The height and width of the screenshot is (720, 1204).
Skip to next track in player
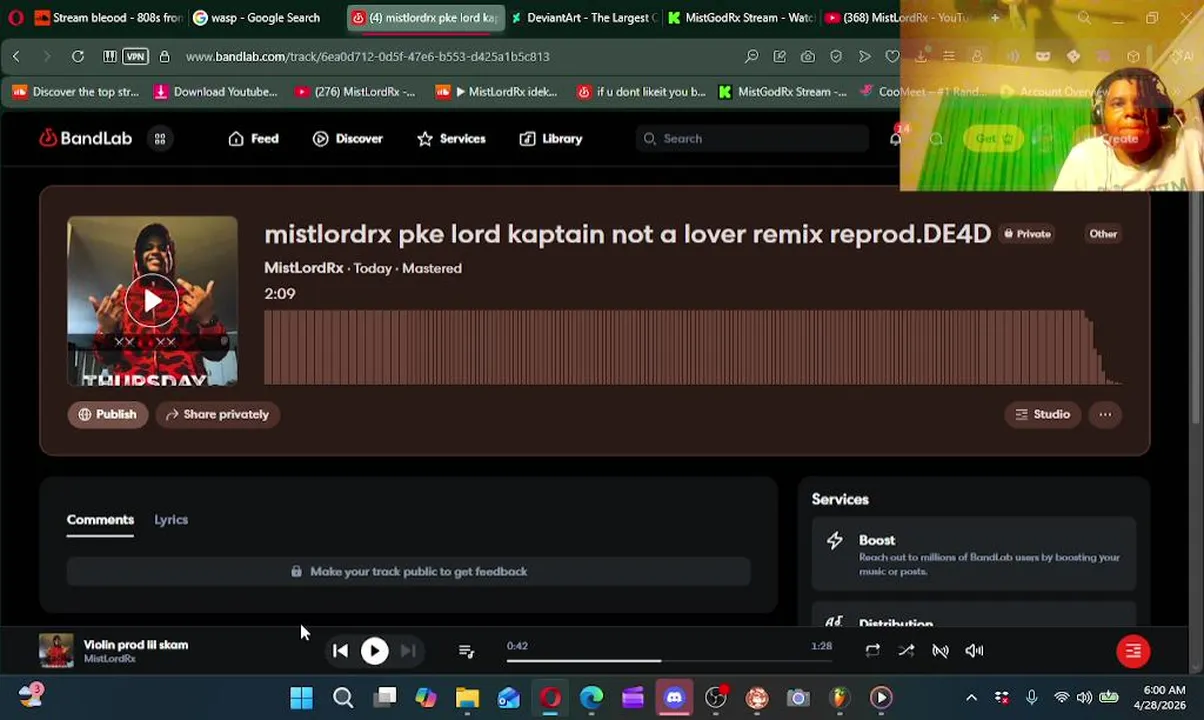(x=408, y=651)
